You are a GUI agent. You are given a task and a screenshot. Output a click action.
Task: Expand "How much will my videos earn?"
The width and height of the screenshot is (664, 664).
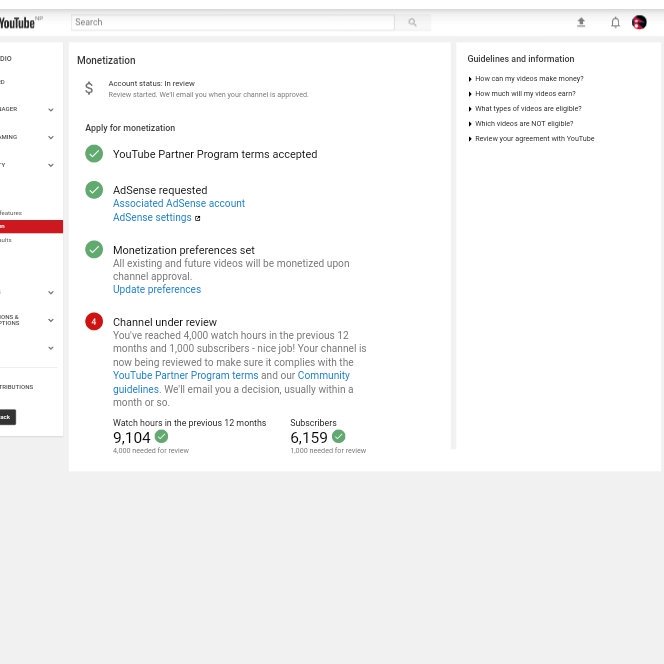tap(525, 94)
